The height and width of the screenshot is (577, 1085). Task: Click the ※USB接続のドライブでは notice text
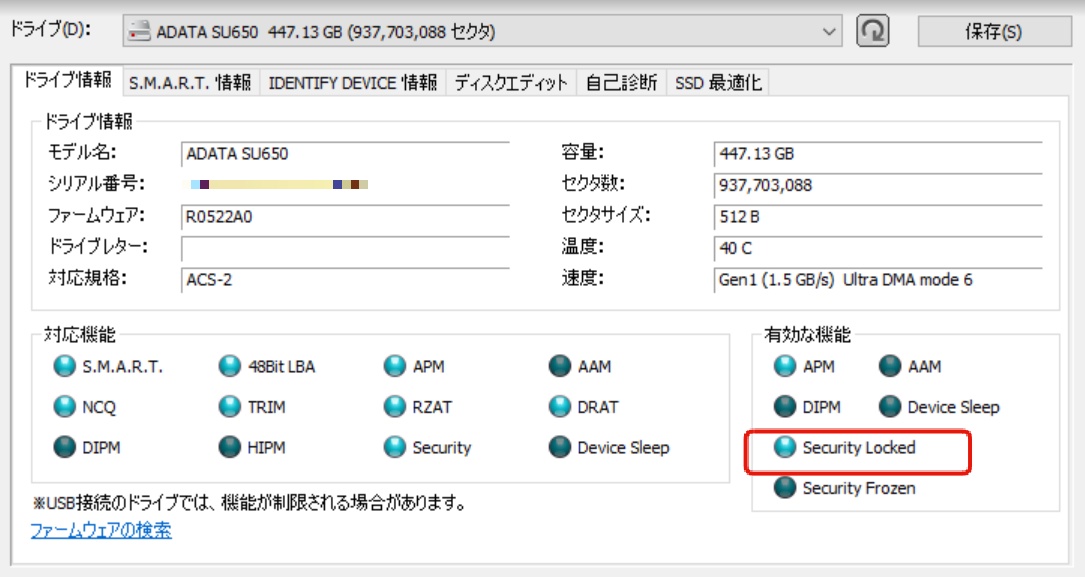[250, 502]
